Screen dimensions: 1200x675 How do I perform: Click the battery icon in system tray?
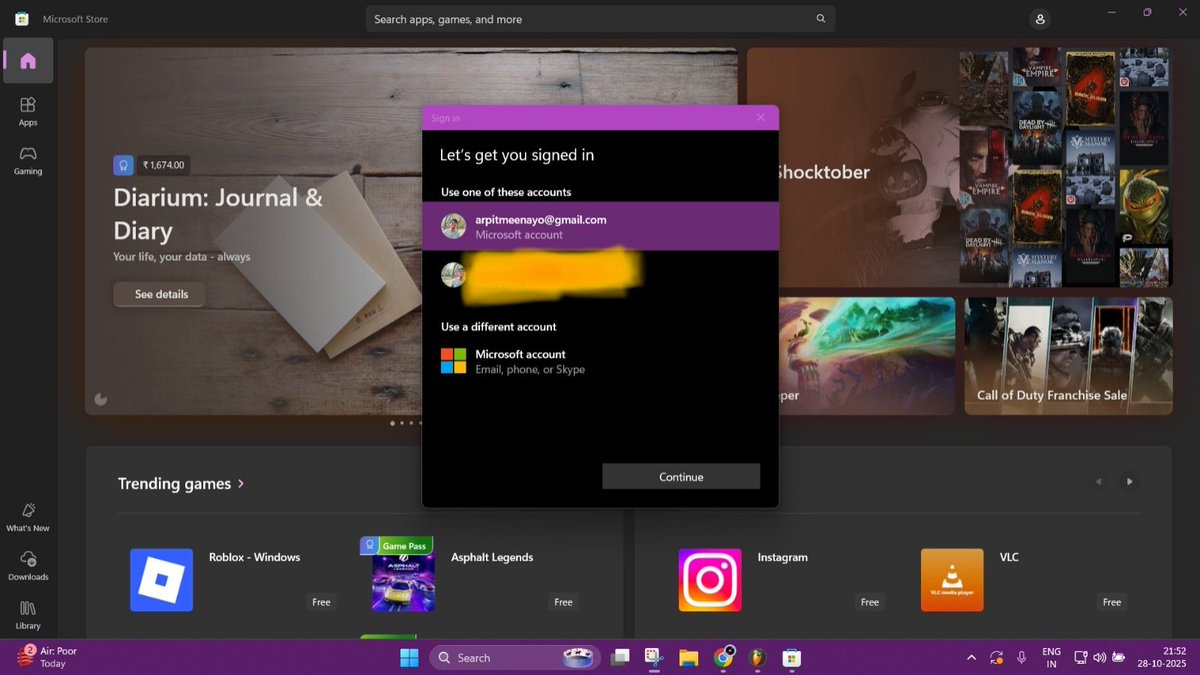pyautogui.click(x=1120, y=657)
